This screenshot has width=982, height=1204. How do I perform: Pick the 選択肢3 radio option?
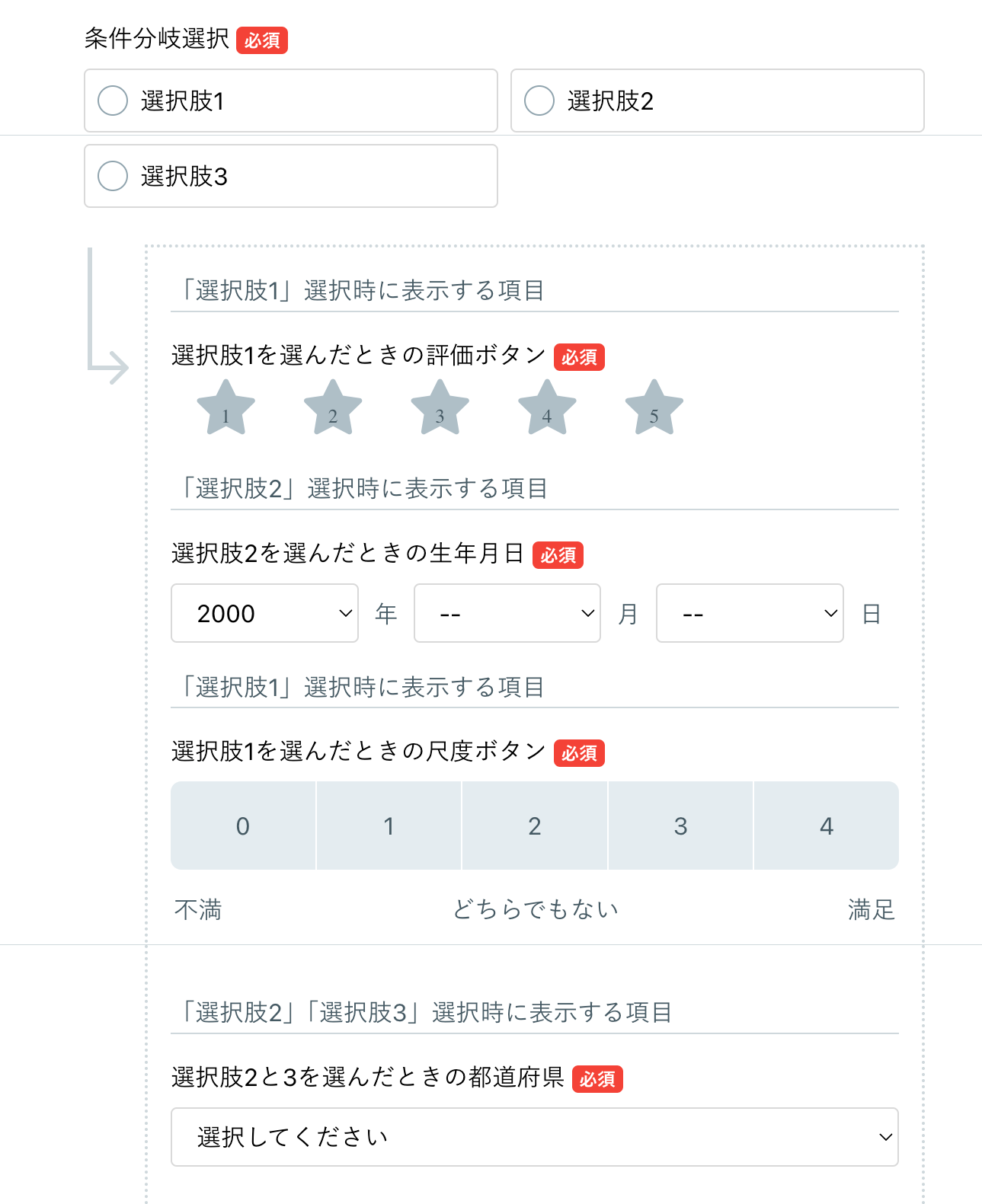click(113, 176)
